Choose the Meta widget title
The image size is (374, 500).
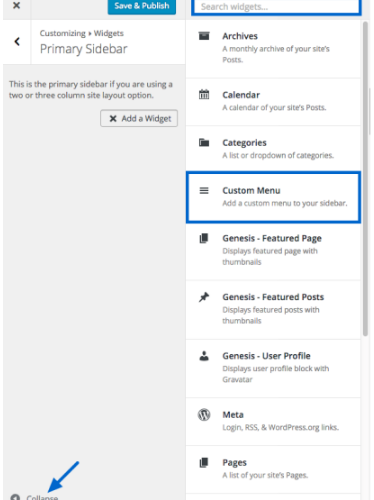(233, 415)
